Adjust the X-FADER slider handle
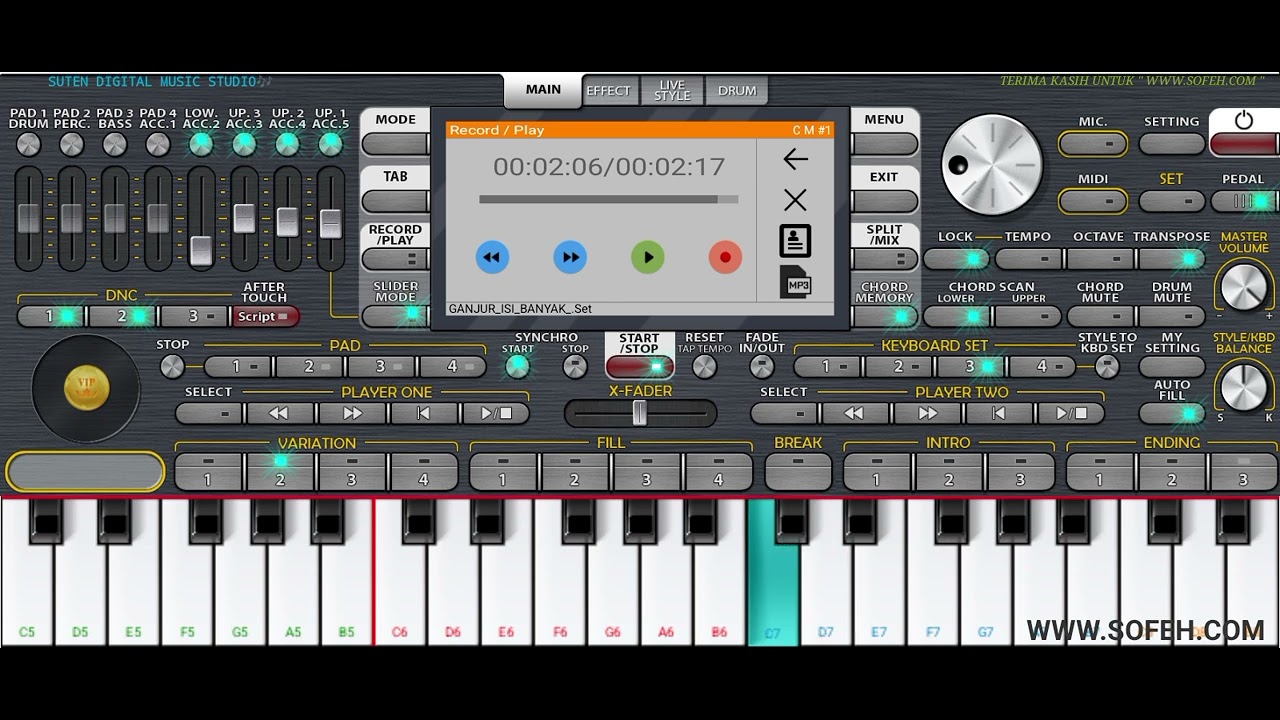The image size is (1280, 720). coord(639,413)
